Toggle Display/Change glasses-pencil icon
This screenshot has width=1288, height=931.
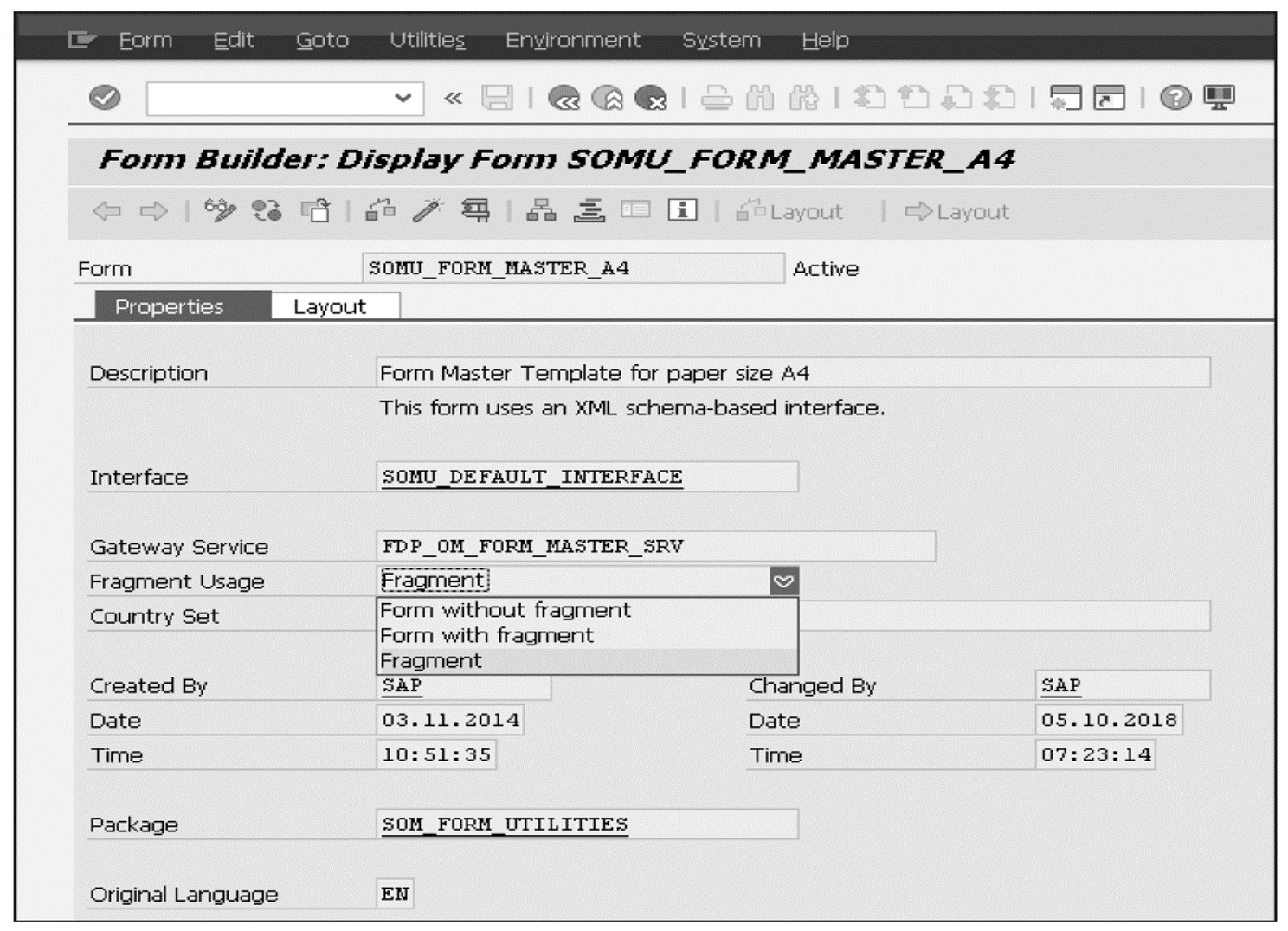[220, 210]
